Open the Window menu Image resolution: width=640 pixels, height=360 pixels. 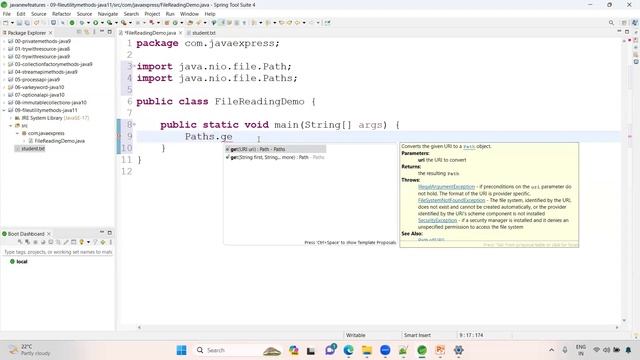click(189, 14)
